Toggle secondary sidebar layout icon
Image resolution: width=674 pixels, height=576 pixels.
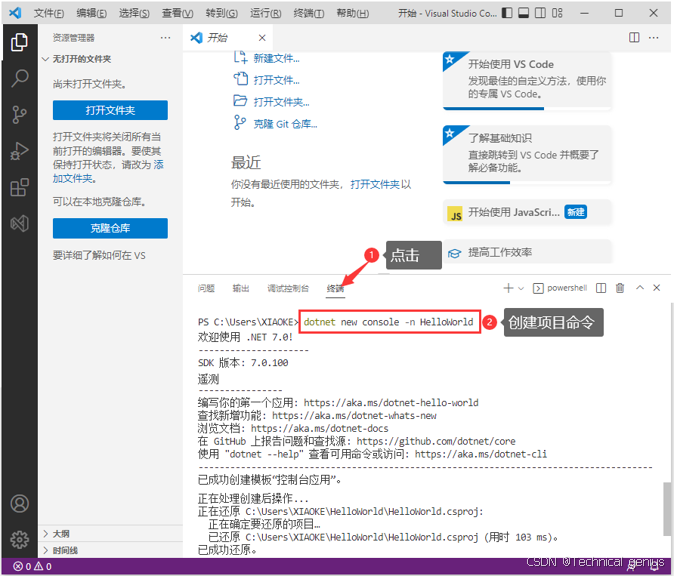pyautogui.click(x=540, y=13)
